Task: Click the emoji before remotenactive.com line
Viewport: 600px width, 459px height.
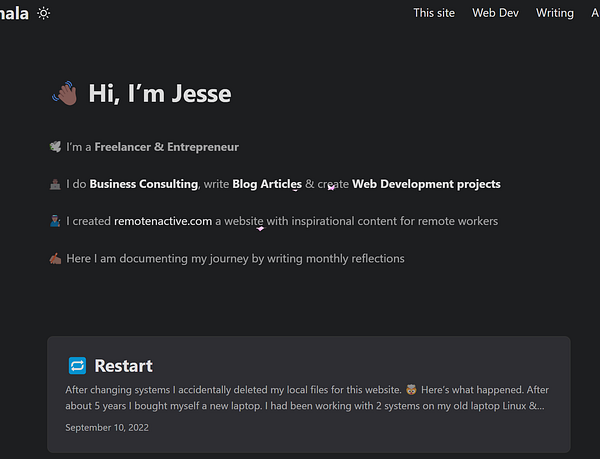Action: [55, 221]
